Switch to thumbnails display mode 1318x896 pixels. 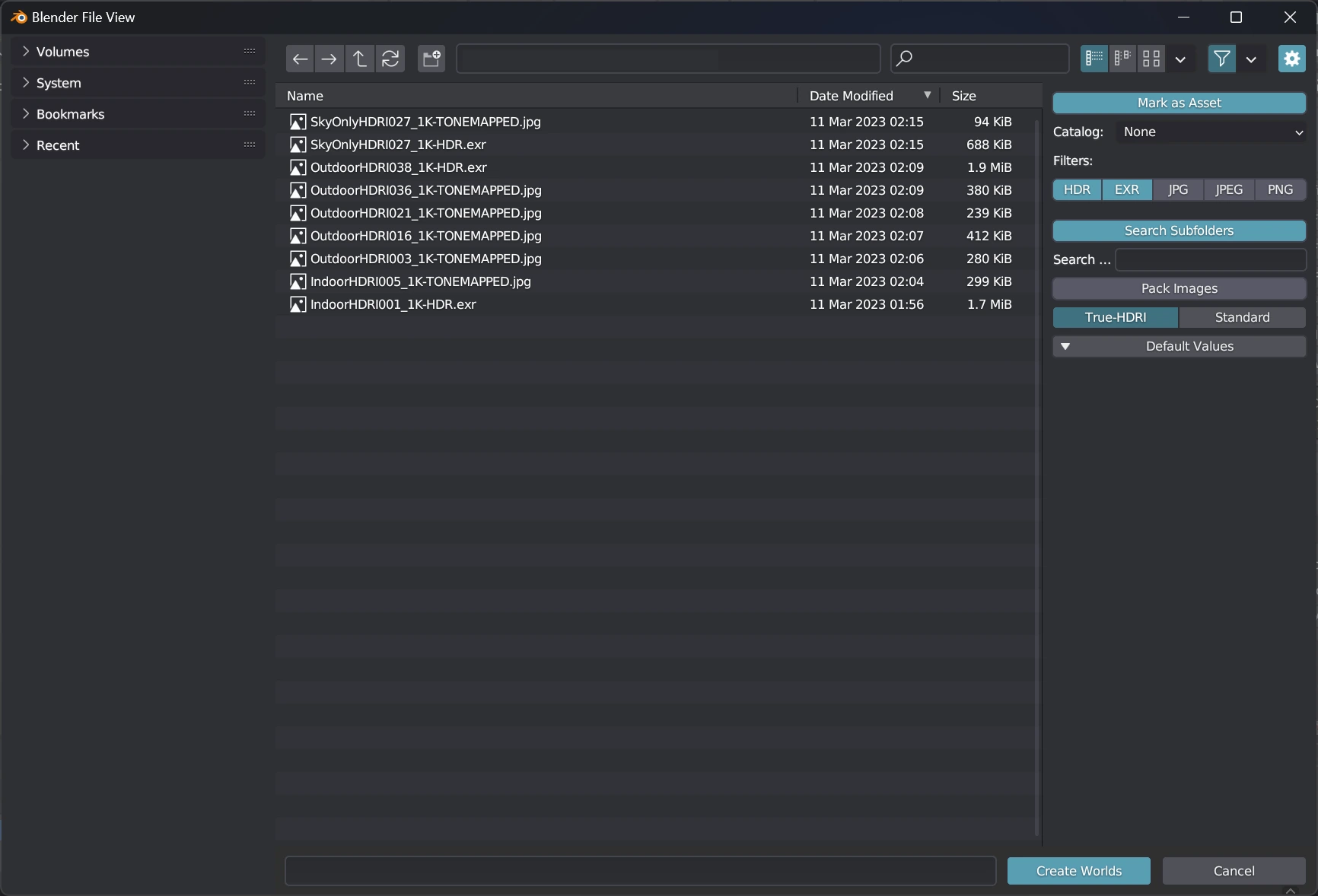point(1151,59)
